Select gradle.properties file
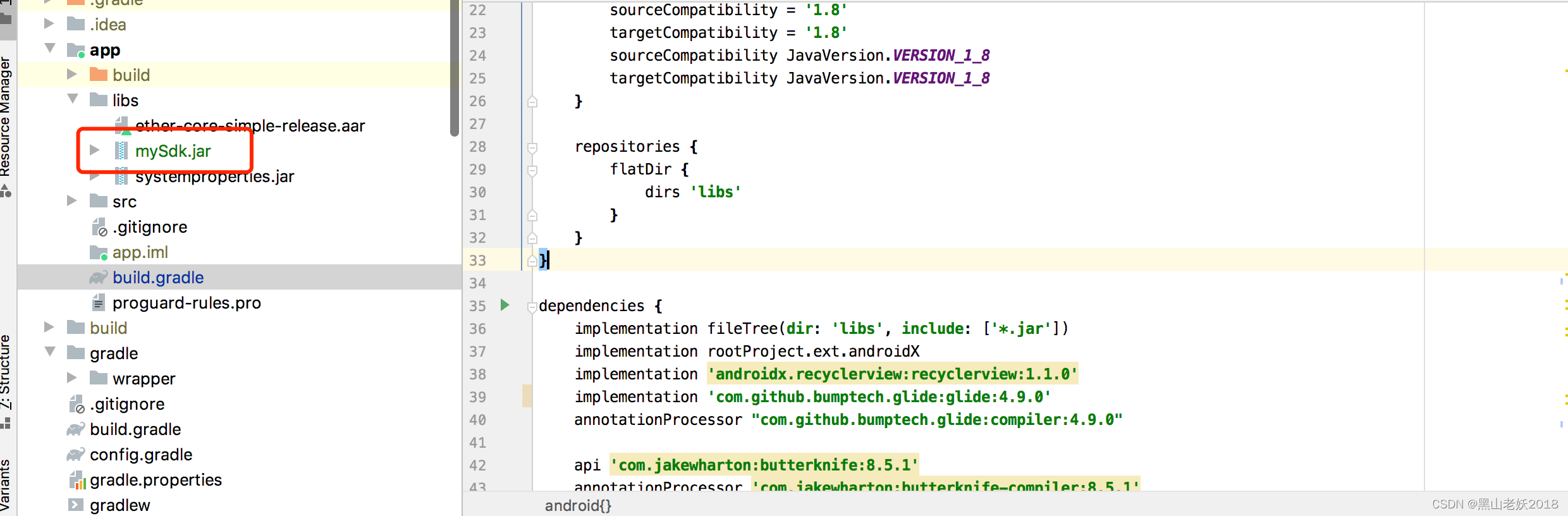Screen dimensions: 1568x516 [x=156, y=480]
